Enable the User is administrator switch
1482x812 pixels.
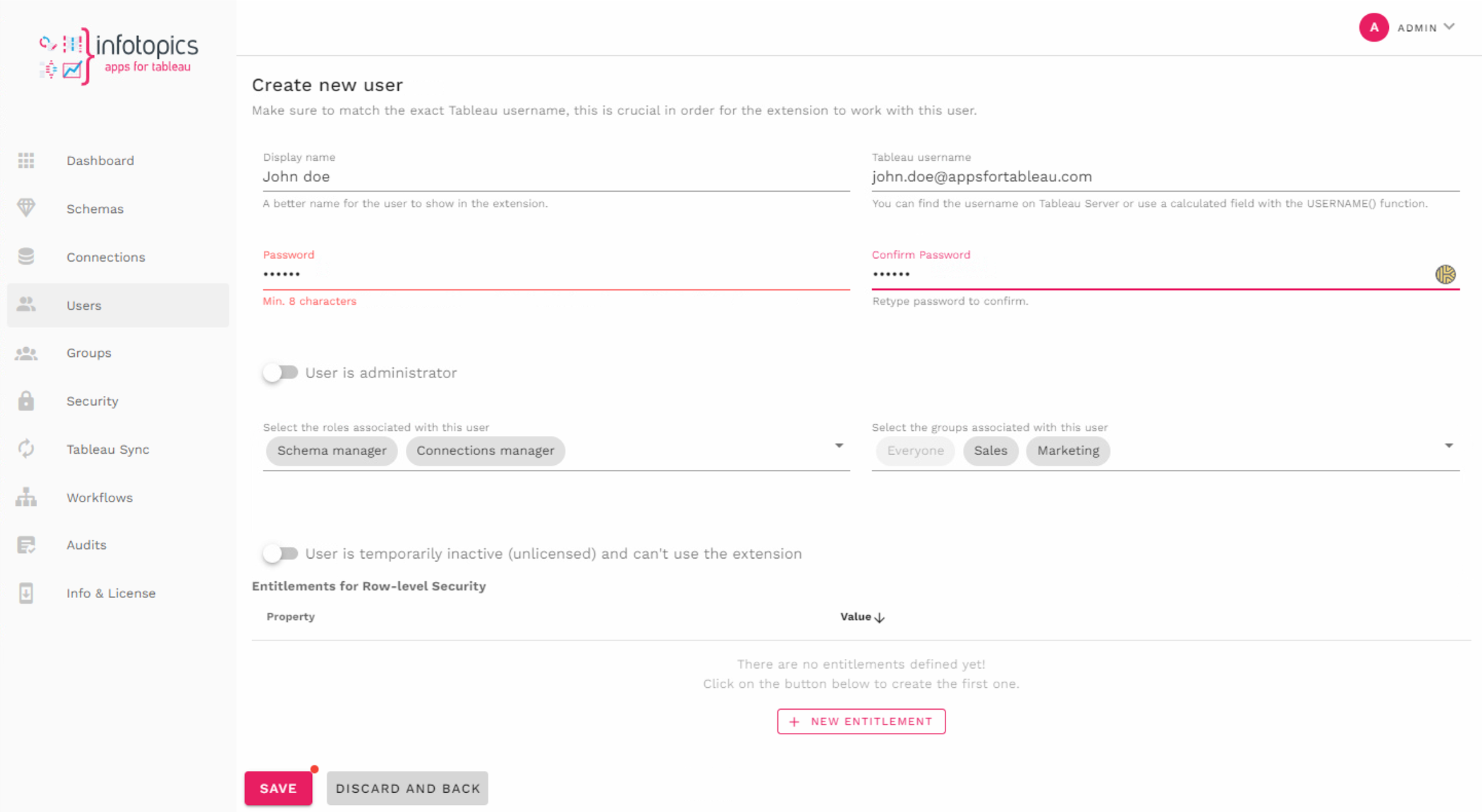(280, 373)
